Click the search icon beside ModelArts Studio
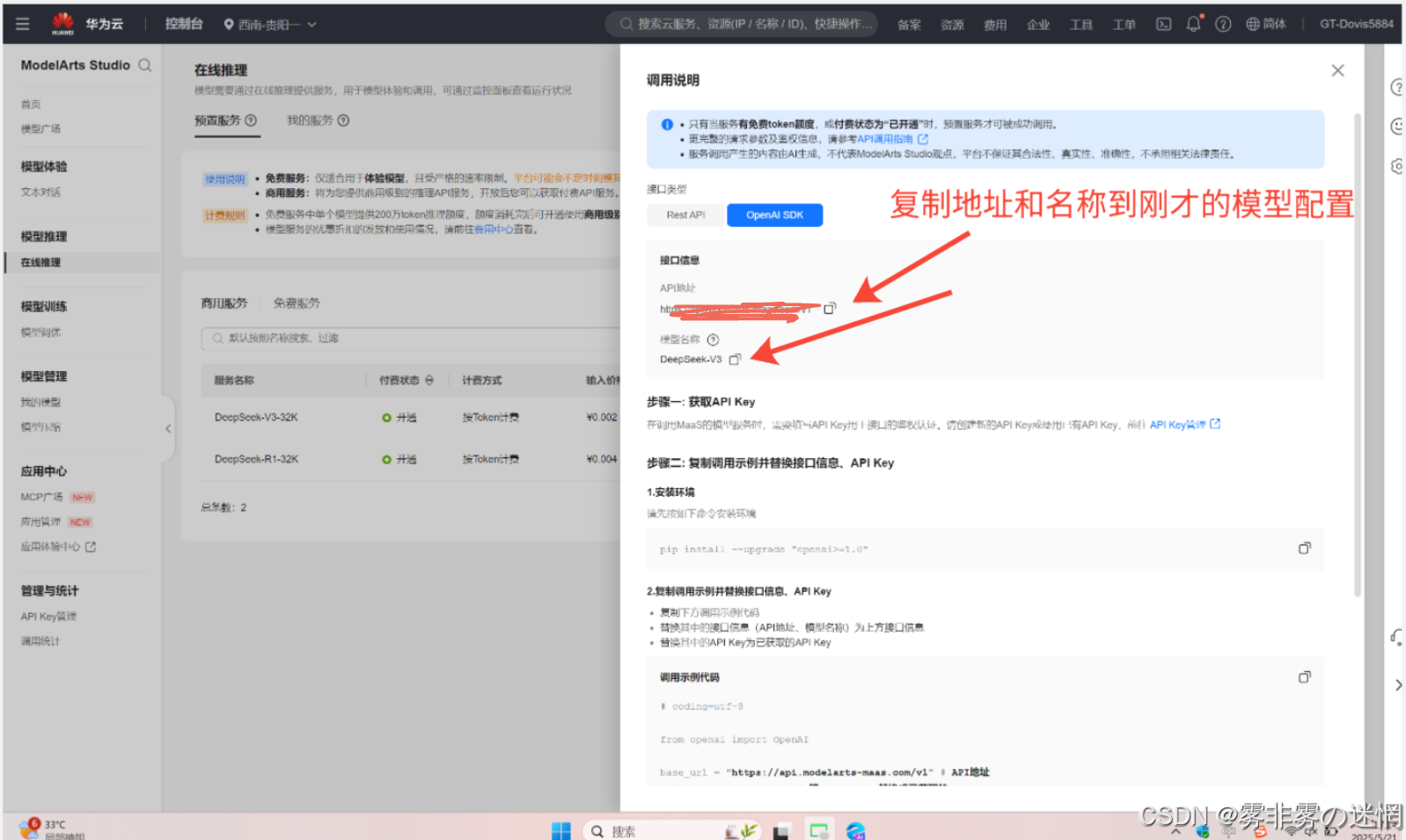The image size is (1406, 840). point(145,65)
